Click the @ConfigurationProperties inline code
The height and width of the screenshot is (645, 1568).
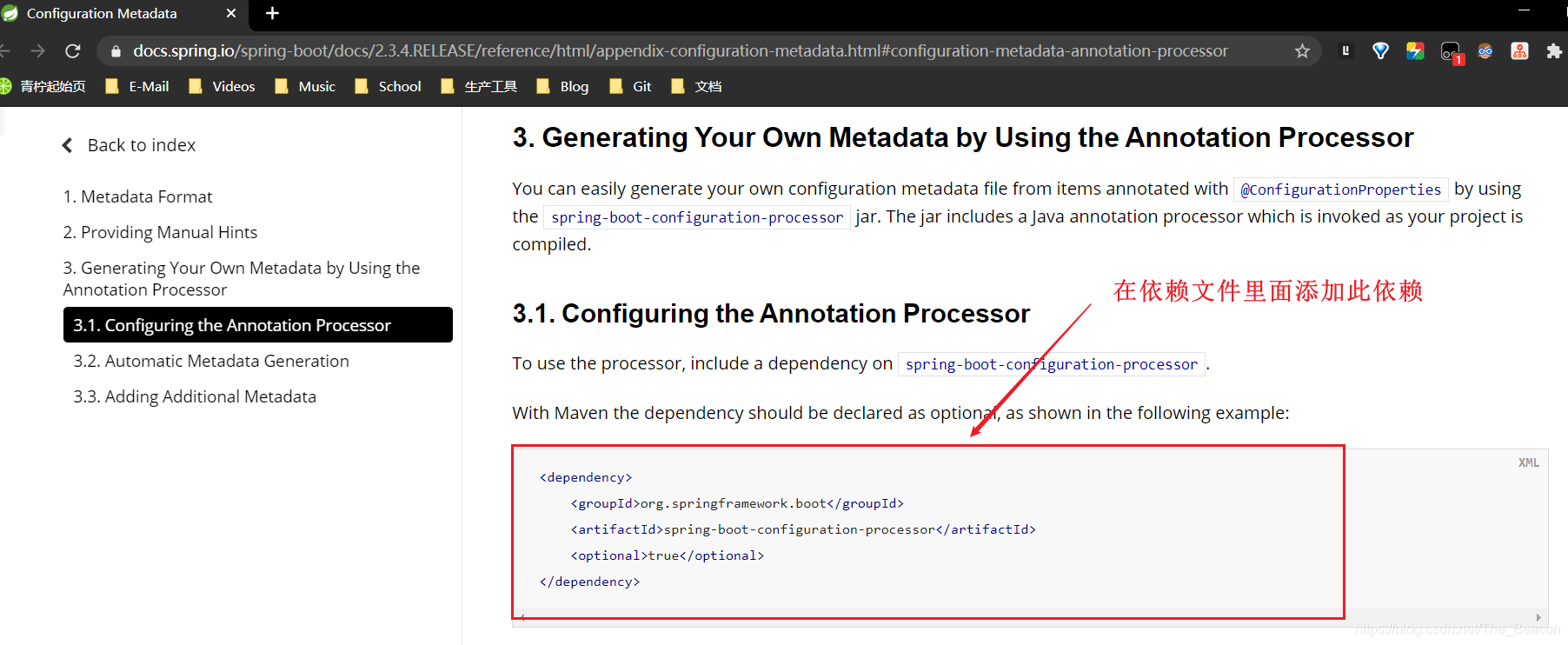(x=1340, y=190)
